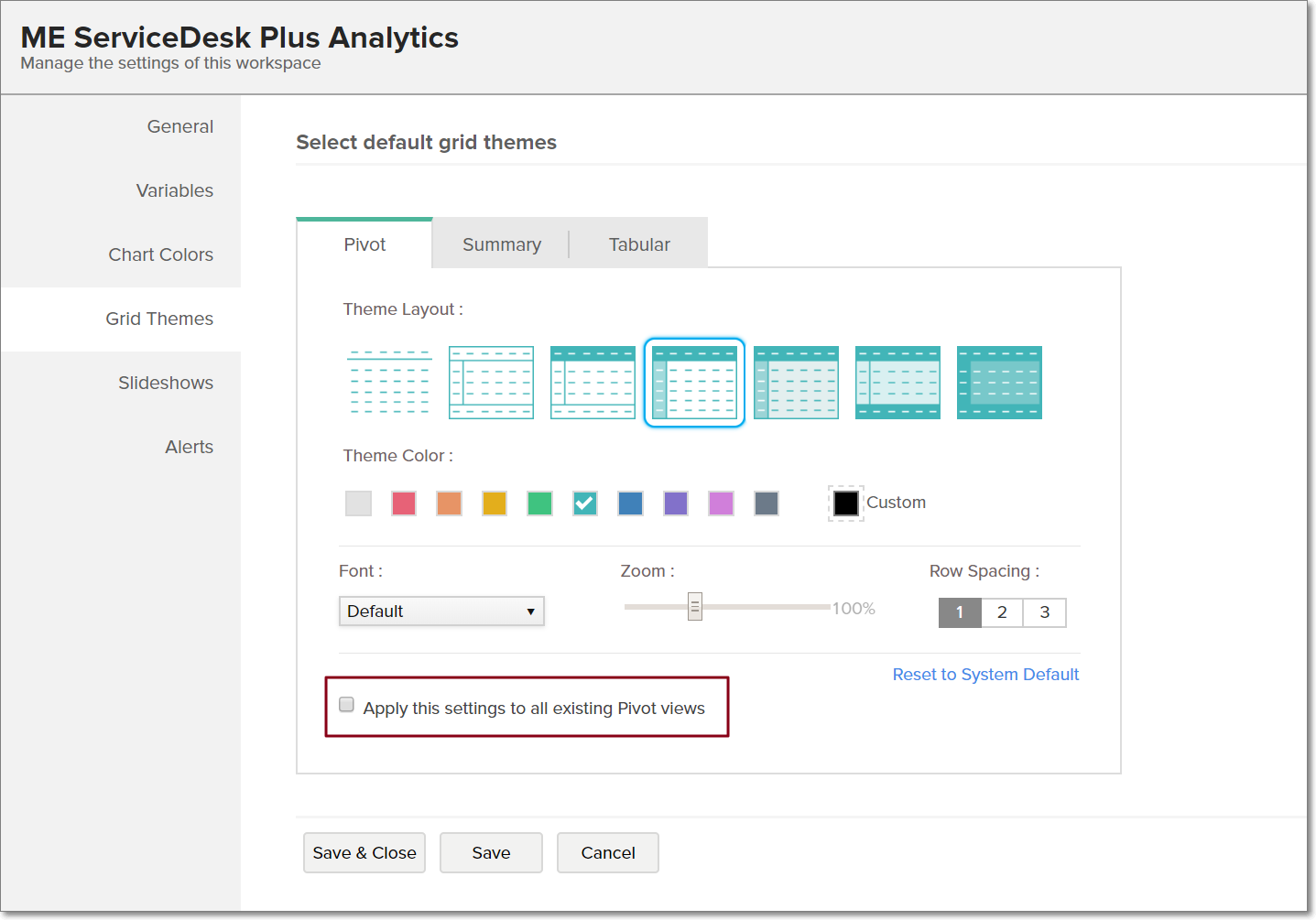Image resolution: width=1316 pixels, height=920 pixels.
Task: Open Chart Colors in the sidebar
Action: click(160, 254)
